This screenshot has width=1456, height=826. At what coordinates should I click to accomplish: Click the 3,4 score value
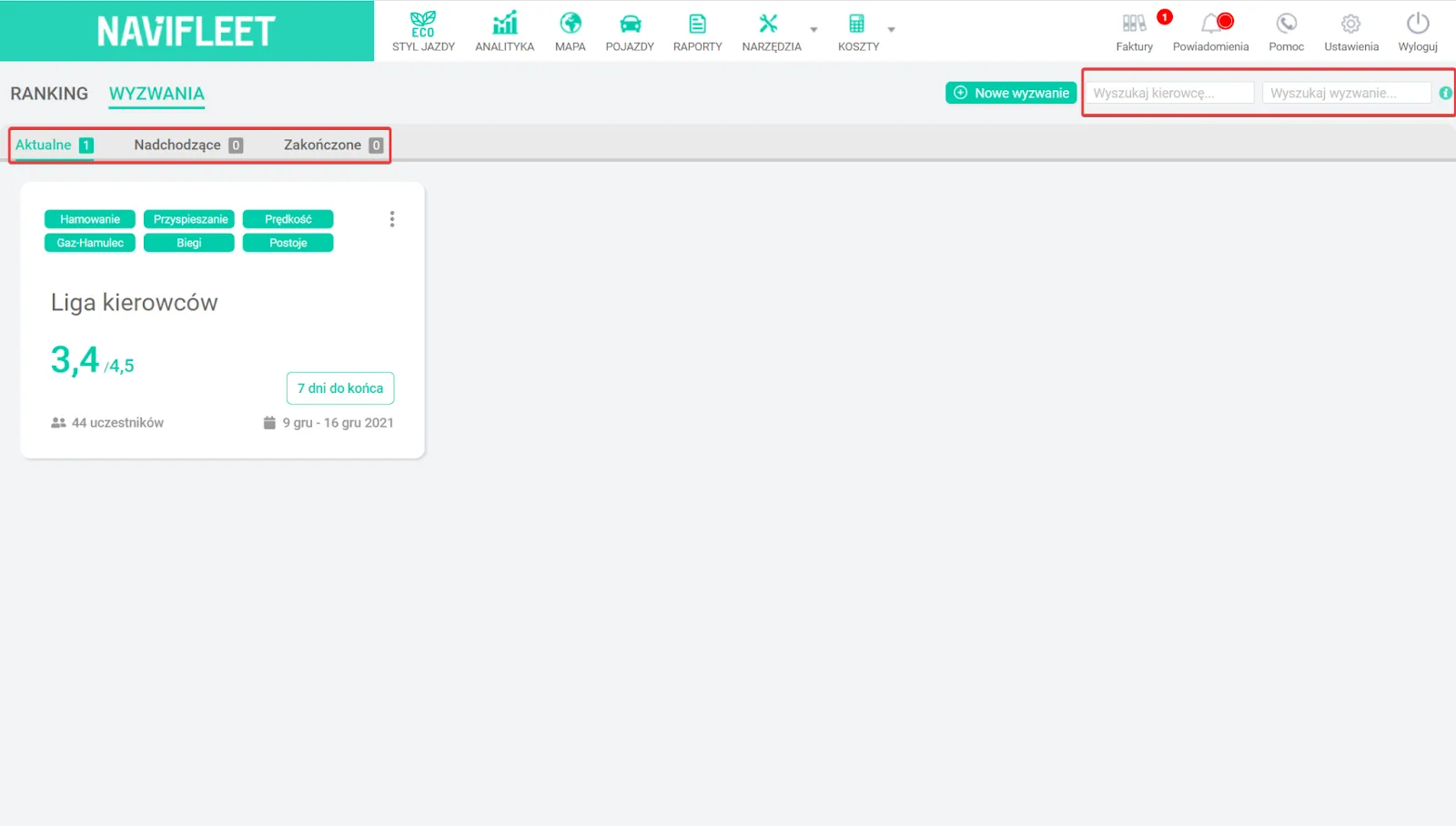pos(75,360)
